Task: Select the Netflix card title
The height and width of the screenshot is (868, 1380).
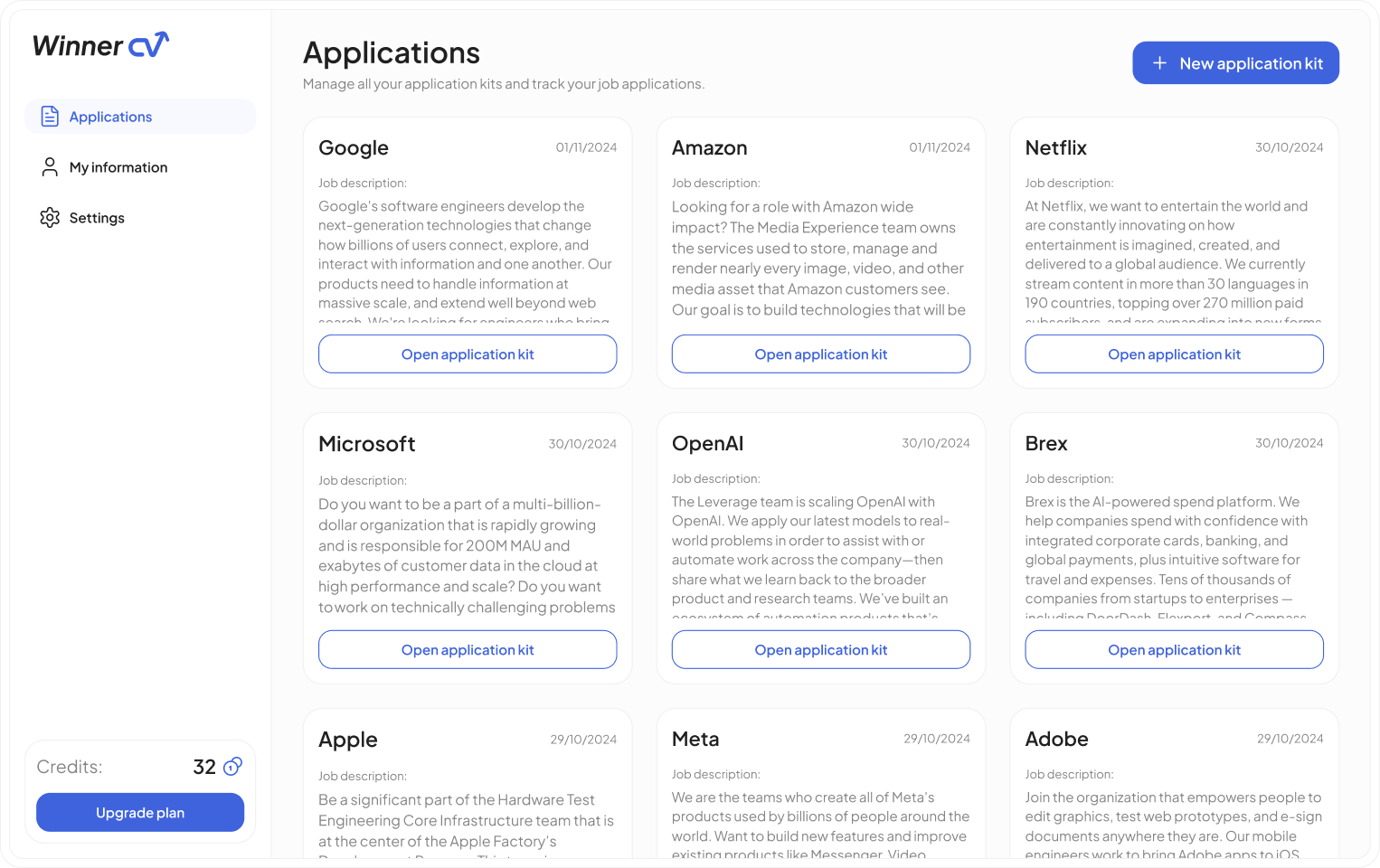Action: click(1056, 148)
